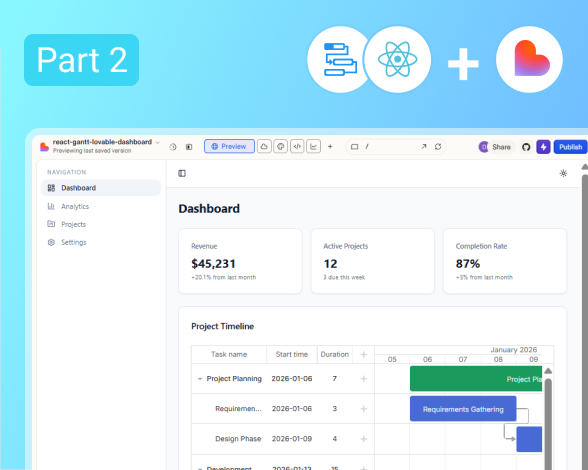Screen dimensions: 588x470
Task: Click day 08 in timeline scale
Action: coord(498,359)
